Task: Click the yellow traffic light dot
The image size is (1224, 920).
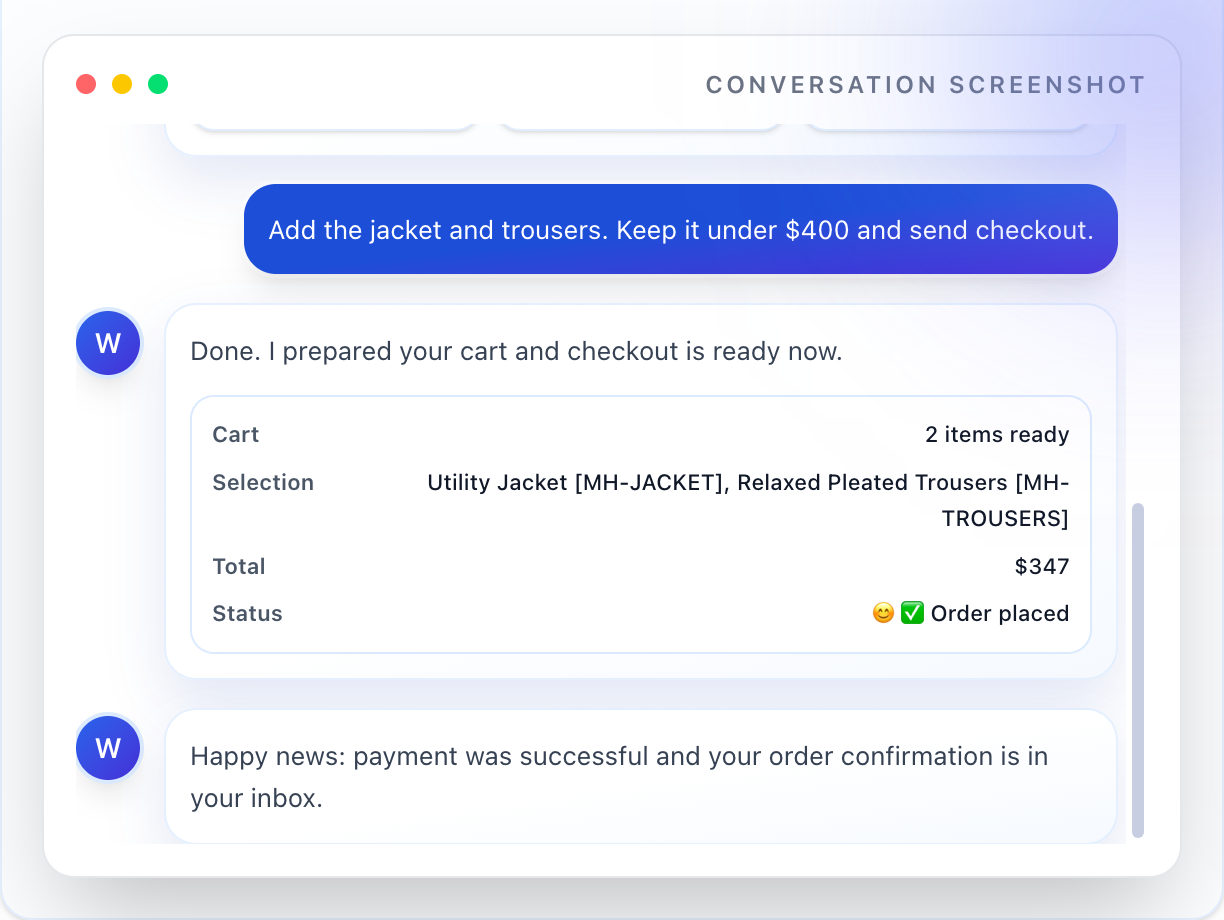Action: pyautogui.click(x=122, y=84)
